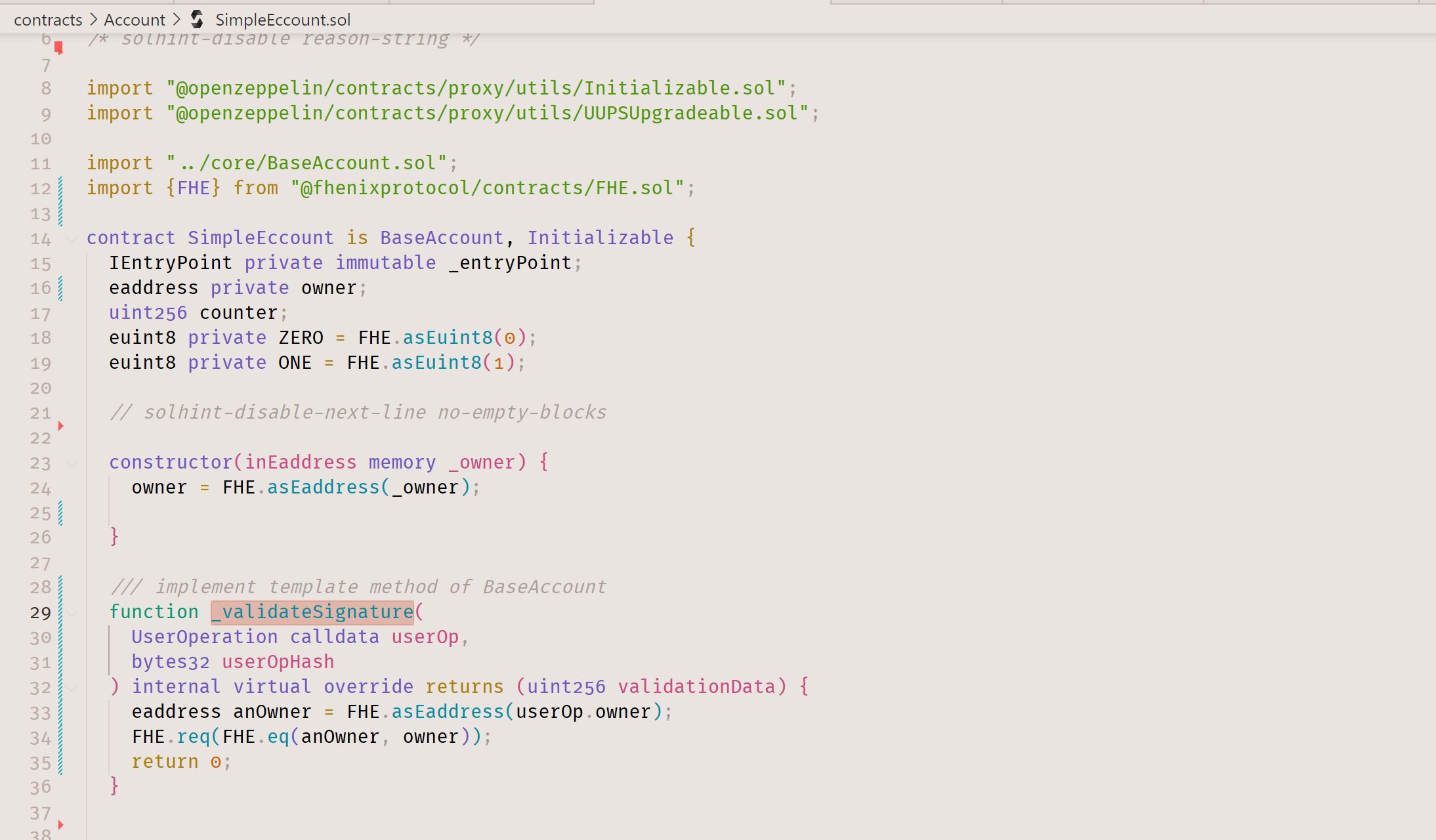Click validationData in the returns clause

pyautogui.click(x=697, y=686)
